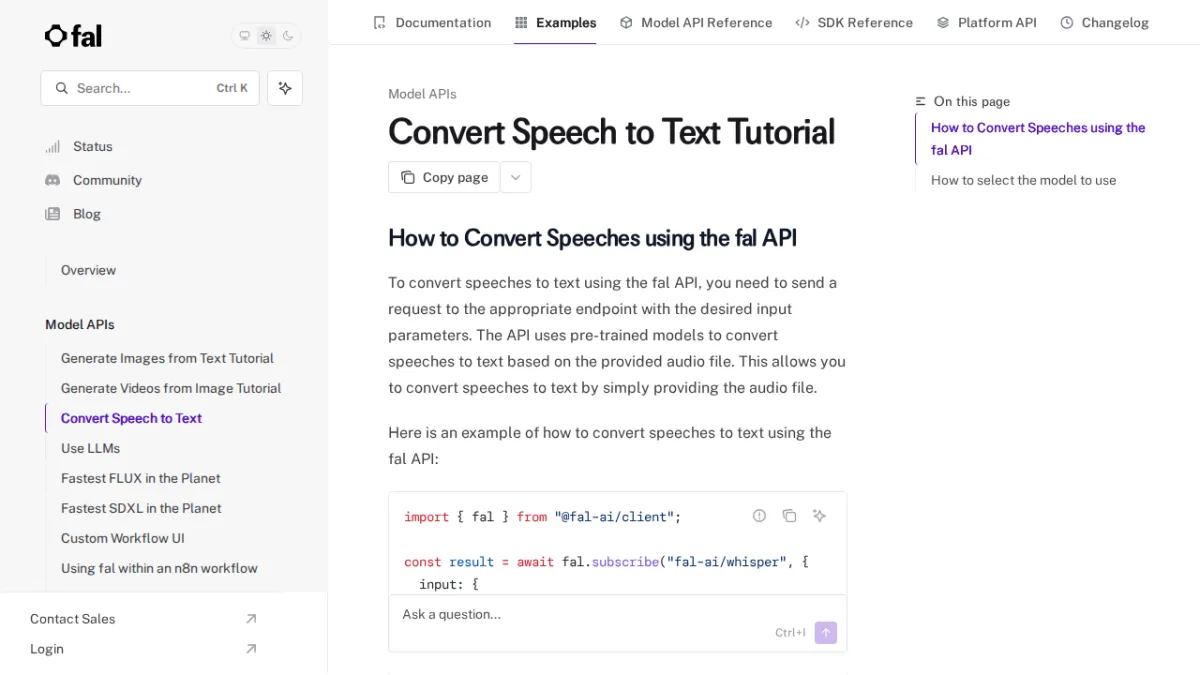Open the Changelog tab
This screenshot has height=675, width=1200.
(x=1105, y=22)
